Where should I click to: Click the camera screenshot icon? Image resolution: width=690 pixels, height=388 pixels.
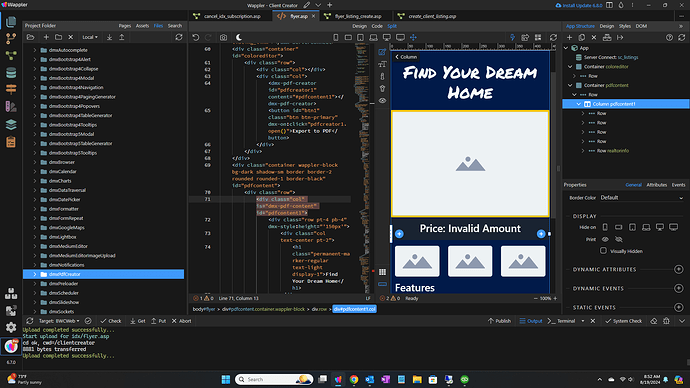[x=224, y=37]
